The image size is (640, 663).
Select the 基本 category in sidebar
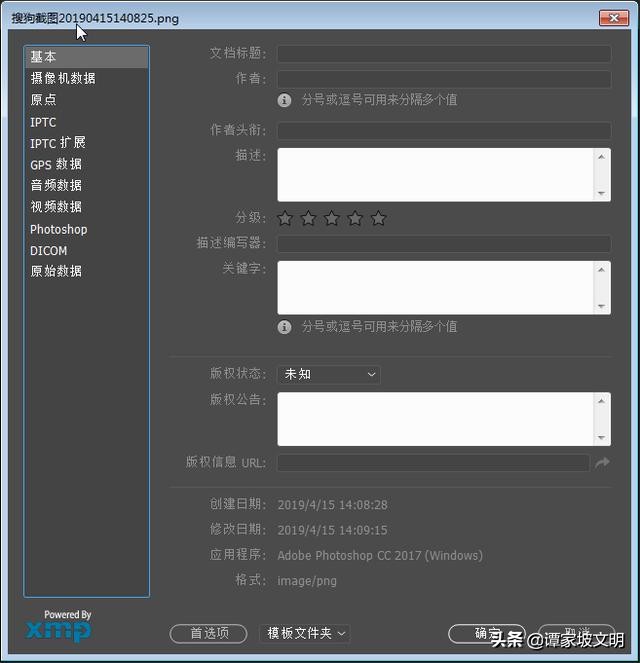point(86,57)
